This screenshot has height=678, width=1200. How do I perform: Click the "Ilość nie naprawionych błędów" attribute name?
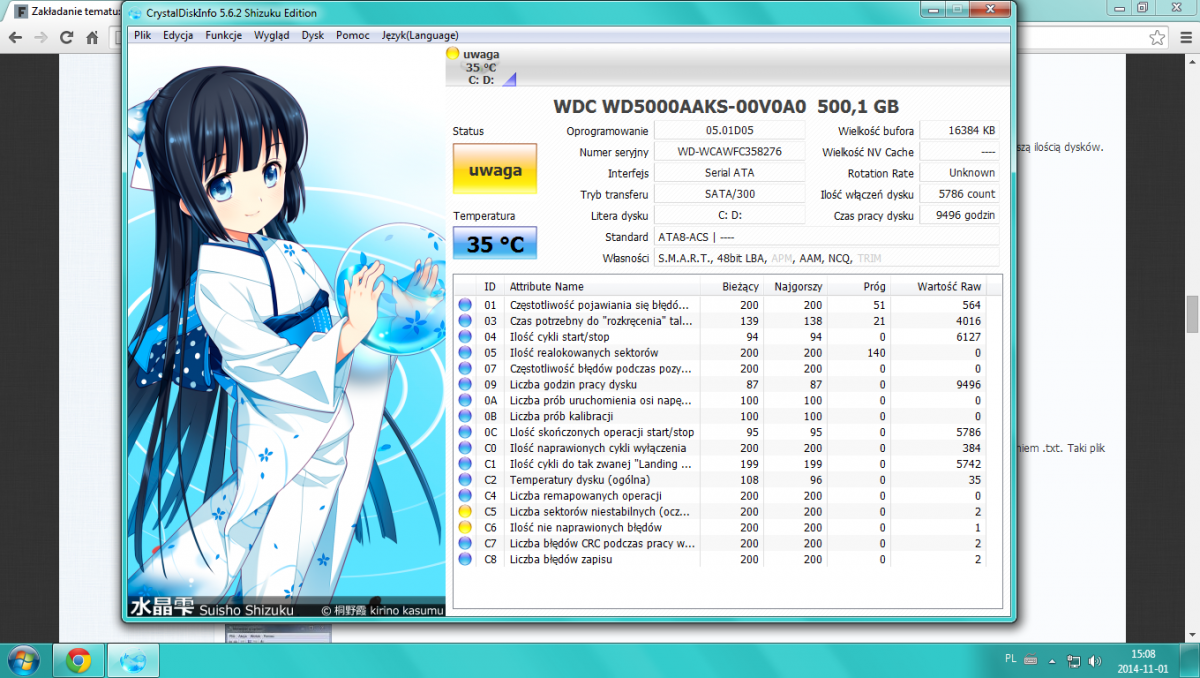[585, 528]
